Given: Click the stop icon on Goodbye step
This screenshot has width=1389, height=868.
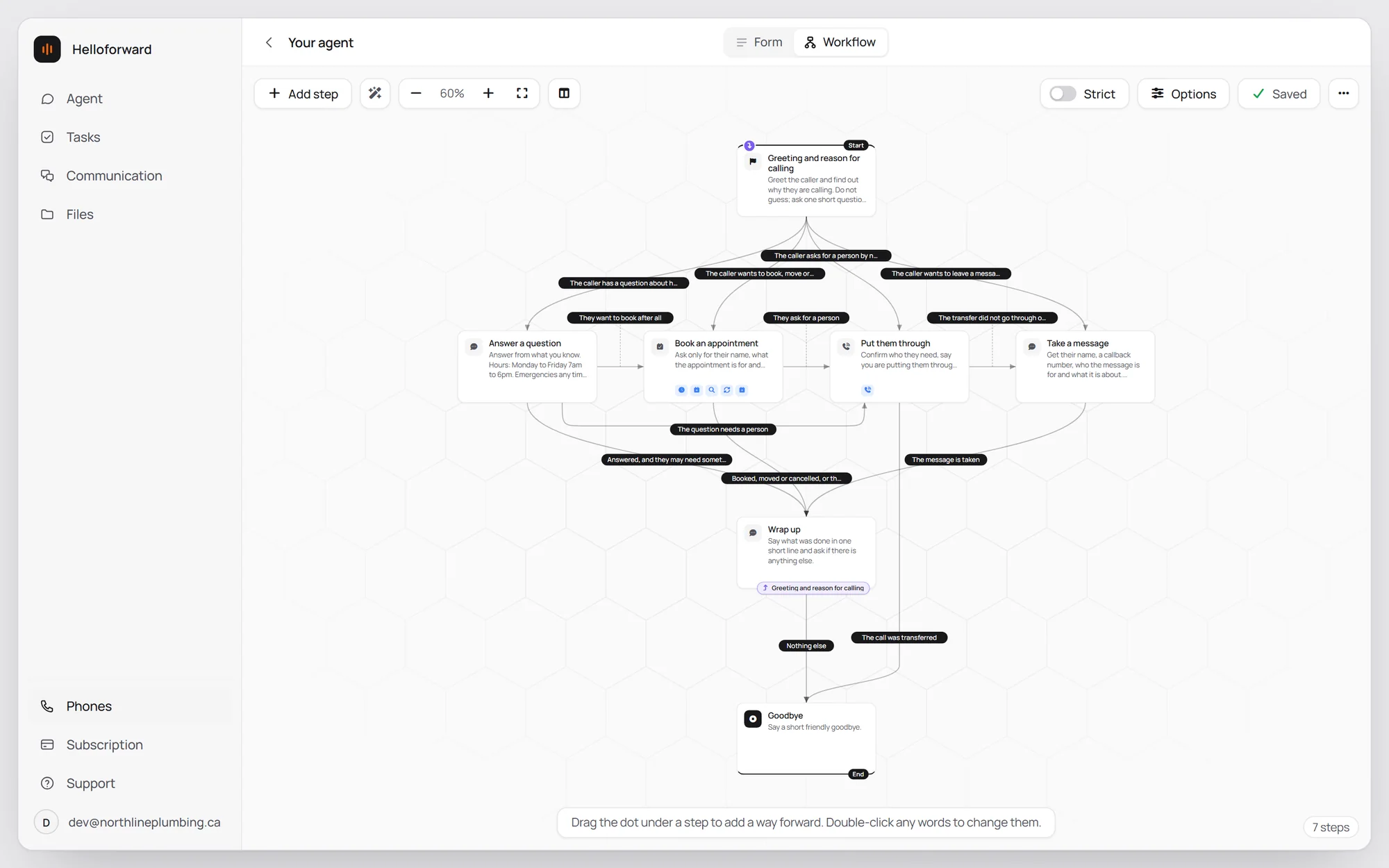Looking at the screenshot, I should click(753, 719).
